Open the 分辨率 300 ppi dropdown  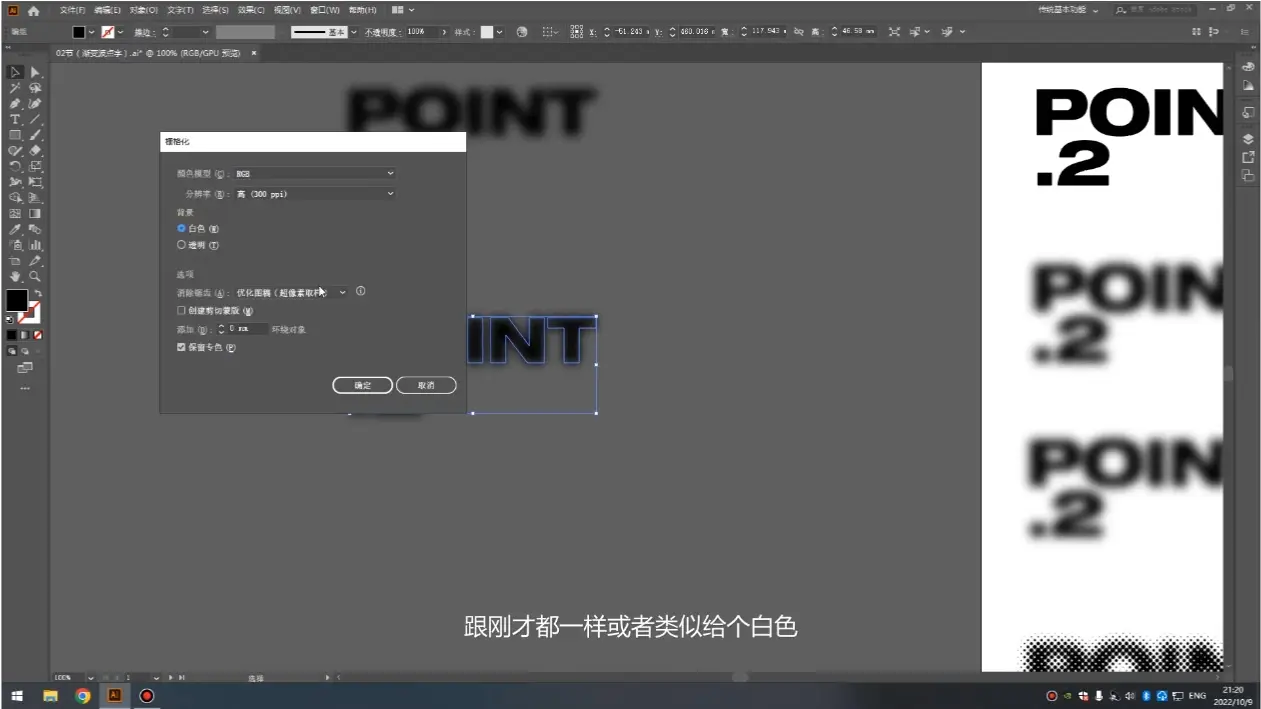pos(314,193)
